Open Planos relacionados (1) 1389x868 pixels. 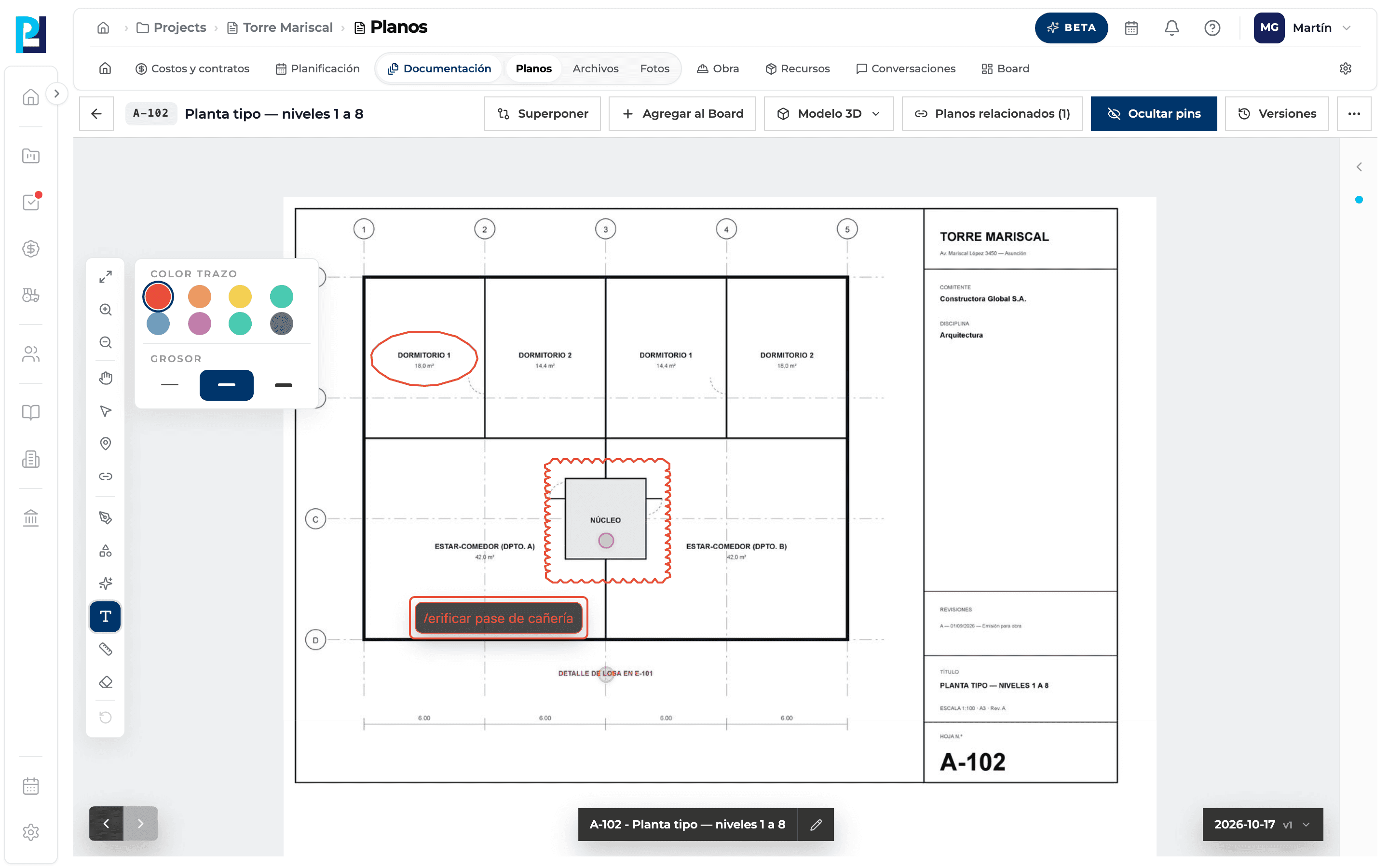[992, 114]
